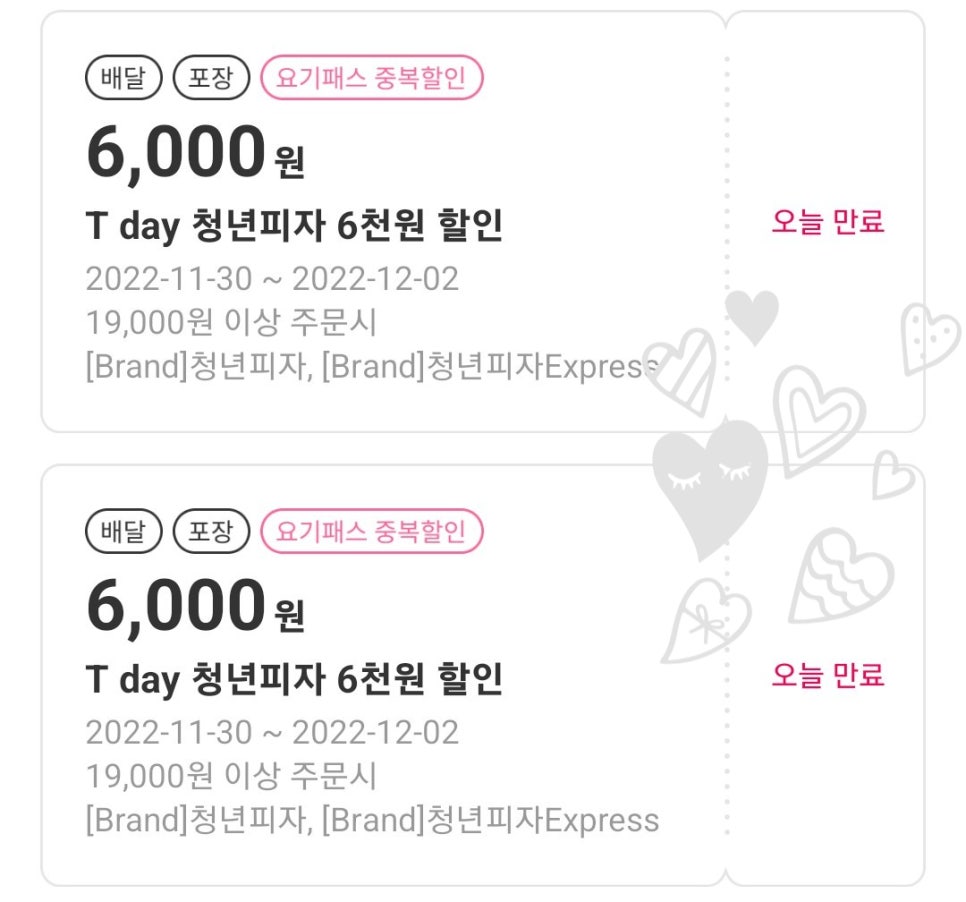Viewport: 966px width, 902px height.
Task: Tap the 포장 tag on second coupon
Action: 211,531
